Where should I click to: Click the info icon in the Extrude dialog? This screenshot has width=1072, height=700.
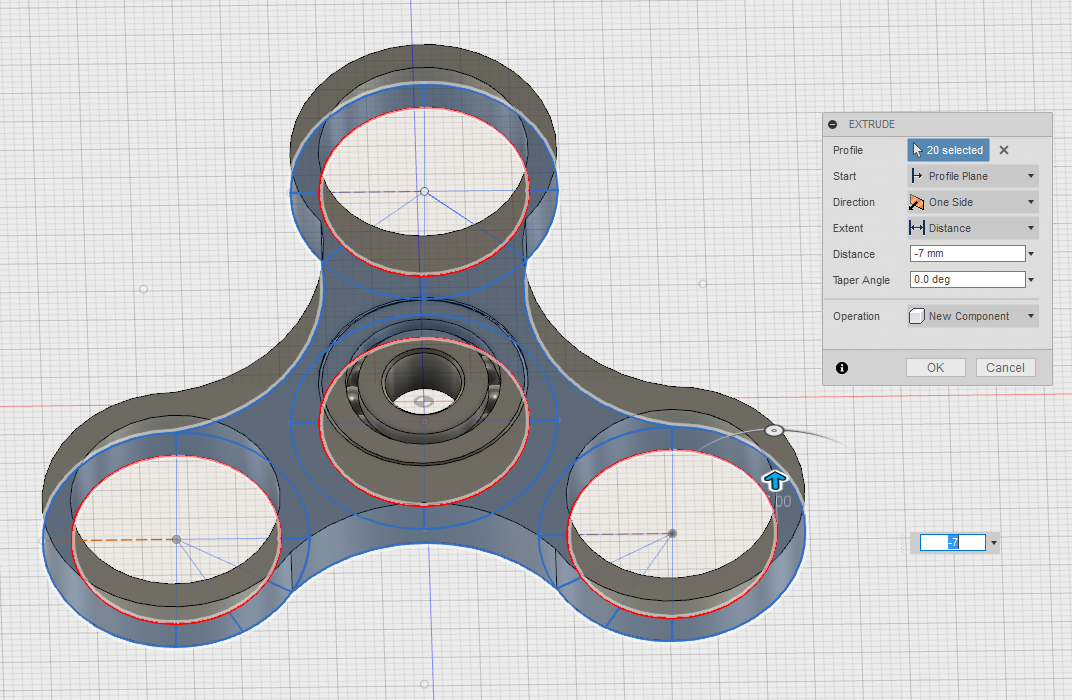tap(842, 368)
